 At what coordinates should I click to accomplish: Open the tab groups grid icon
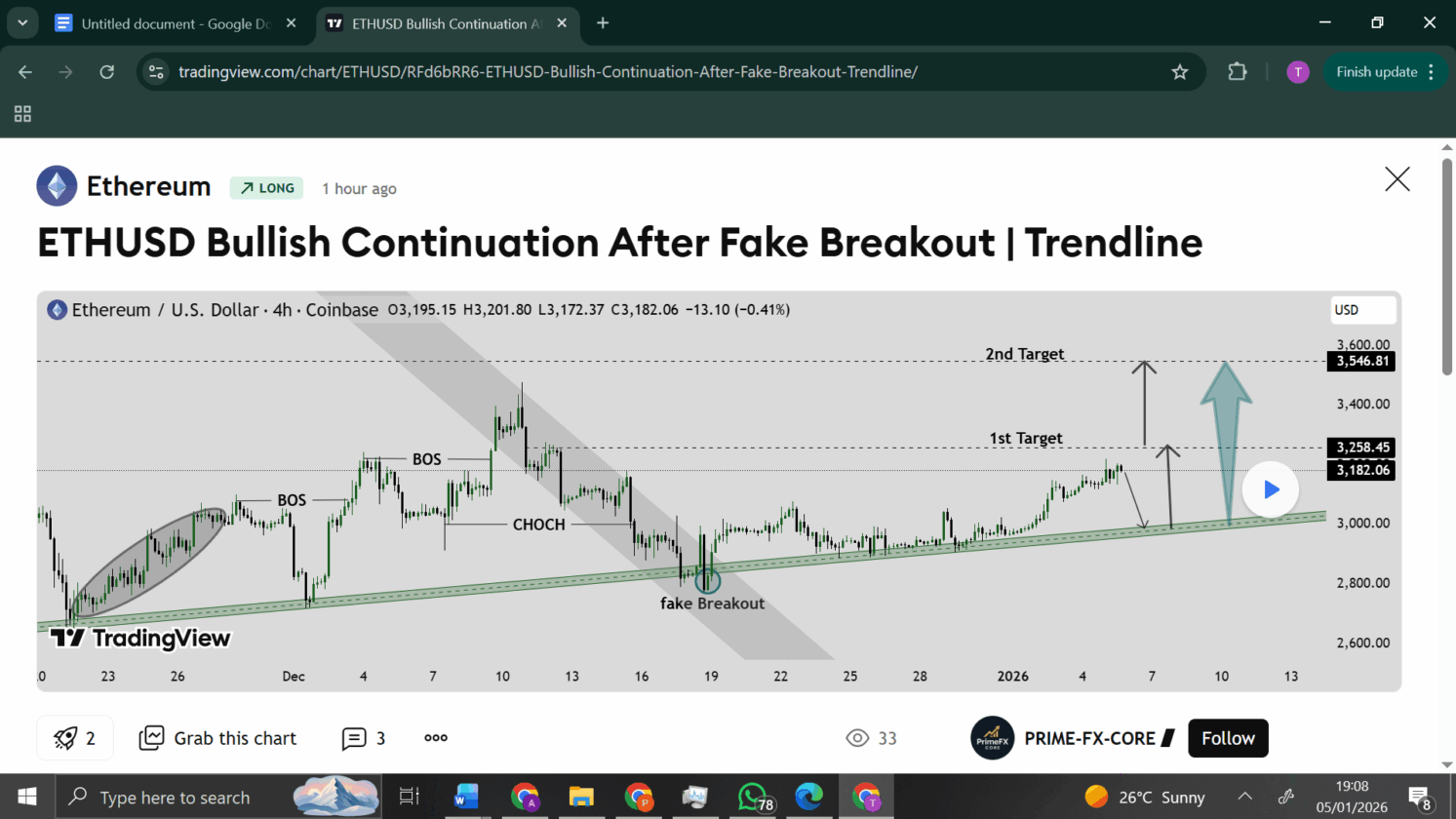22,114
